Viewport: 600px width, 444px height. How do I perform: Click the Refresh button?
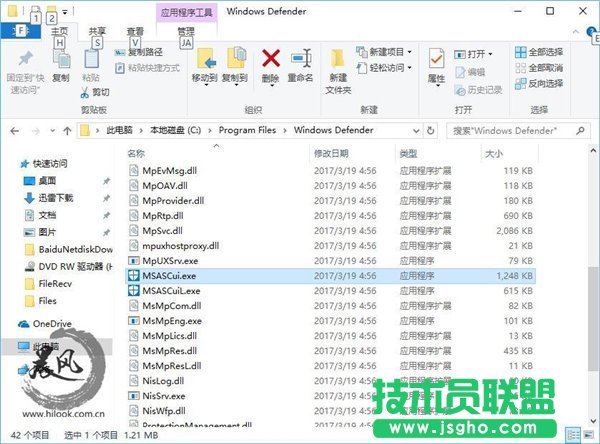430,131
